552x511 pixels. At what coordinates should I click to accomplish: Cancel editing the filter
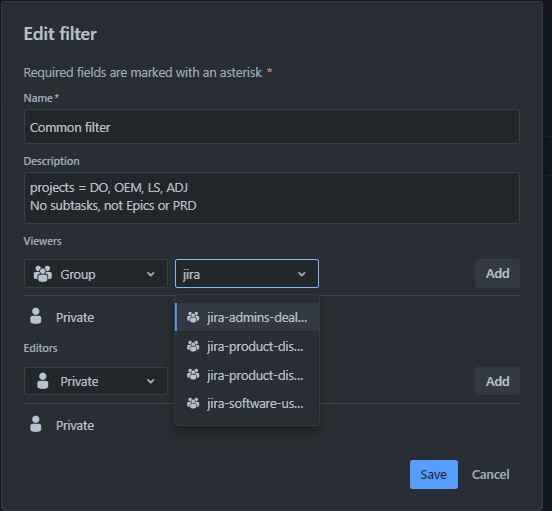(x=490, y=474)
